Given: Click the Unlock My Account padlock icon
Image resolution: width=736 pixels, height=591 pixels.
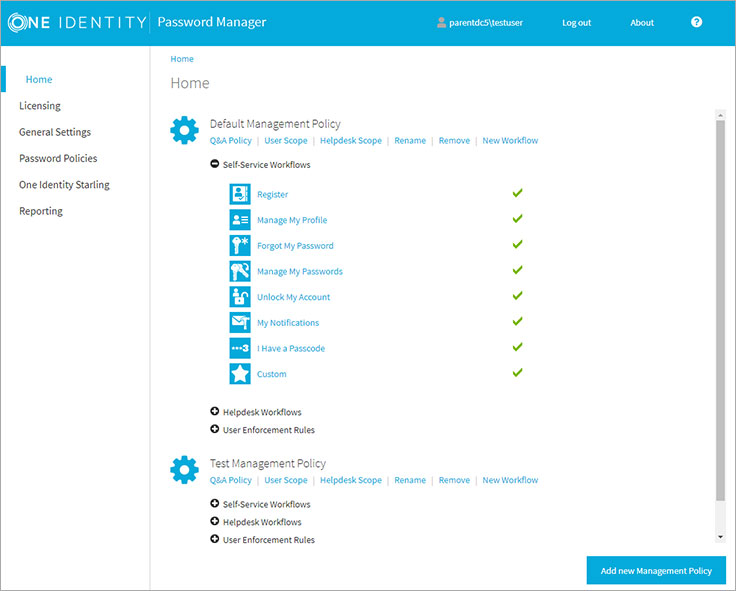Looking at the screenshot, I should point(240,297).
